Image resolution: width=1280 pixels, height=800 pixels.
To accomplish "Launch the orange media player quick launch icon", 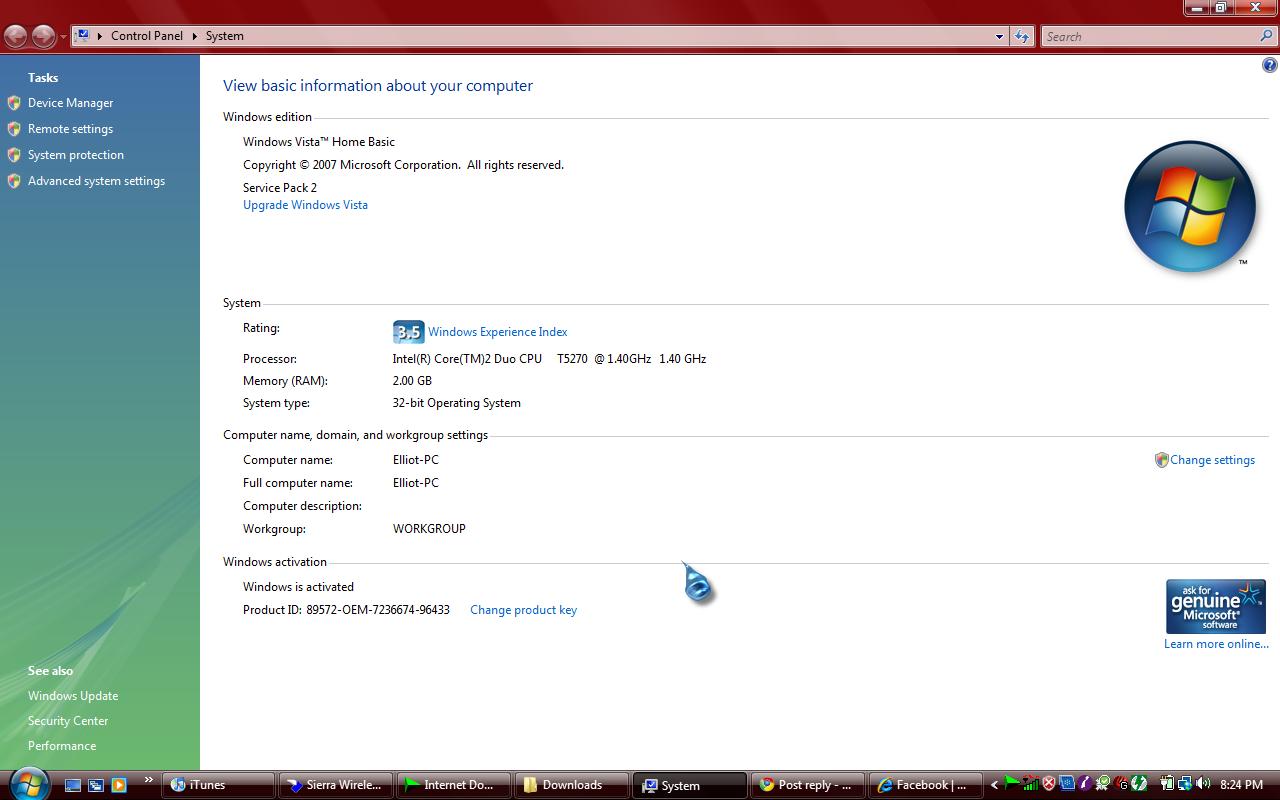I will [119, 785].
